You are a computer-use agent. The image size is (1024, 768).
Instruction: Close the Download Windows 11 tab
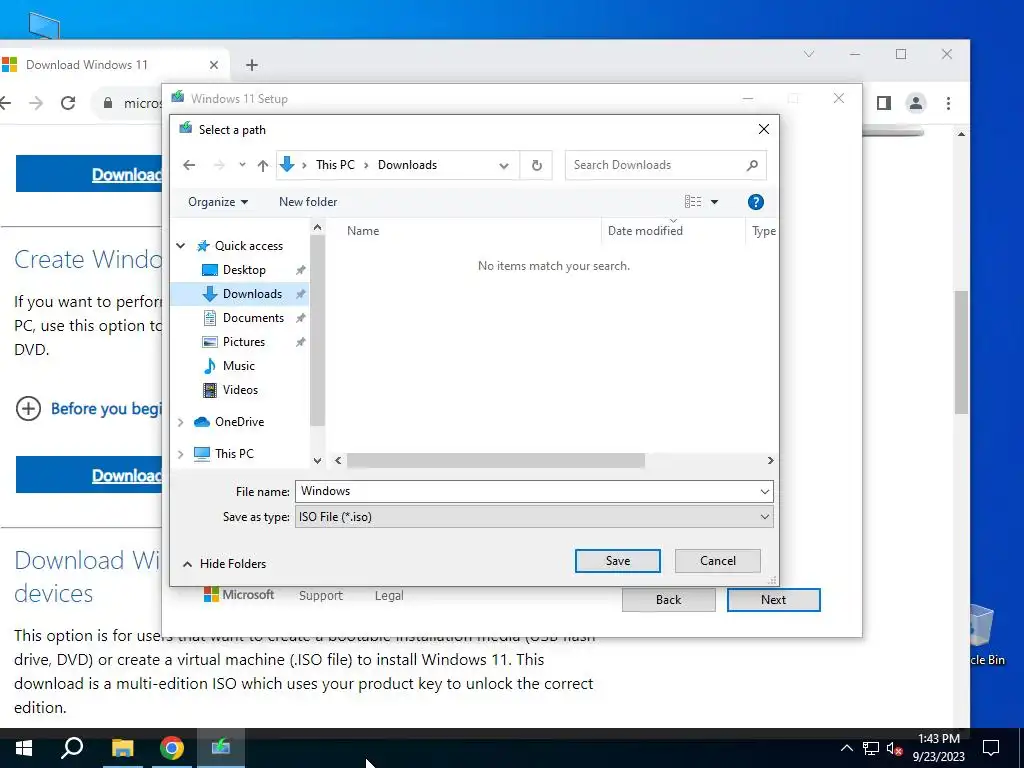click(214, 65)
